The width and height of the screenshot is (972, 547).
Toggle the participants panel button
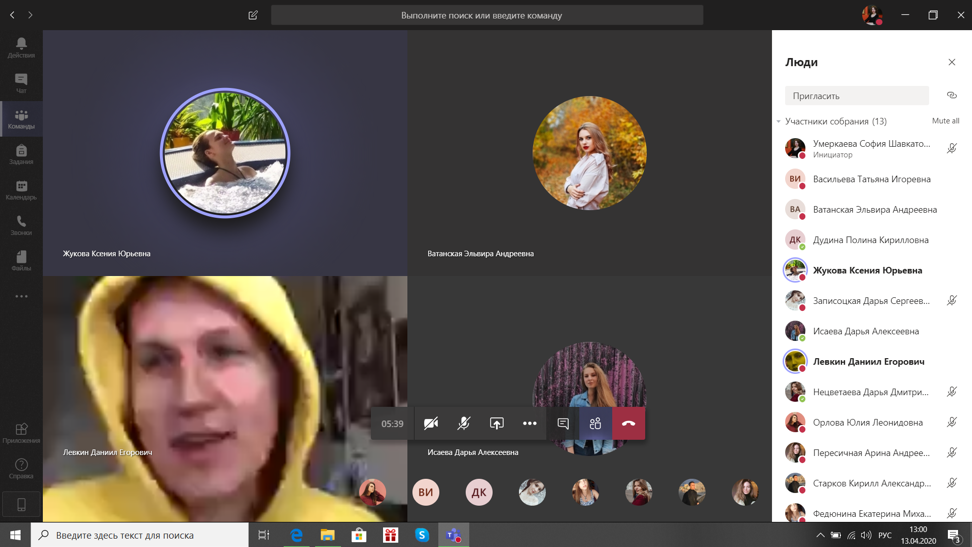(x=596, y=423)
